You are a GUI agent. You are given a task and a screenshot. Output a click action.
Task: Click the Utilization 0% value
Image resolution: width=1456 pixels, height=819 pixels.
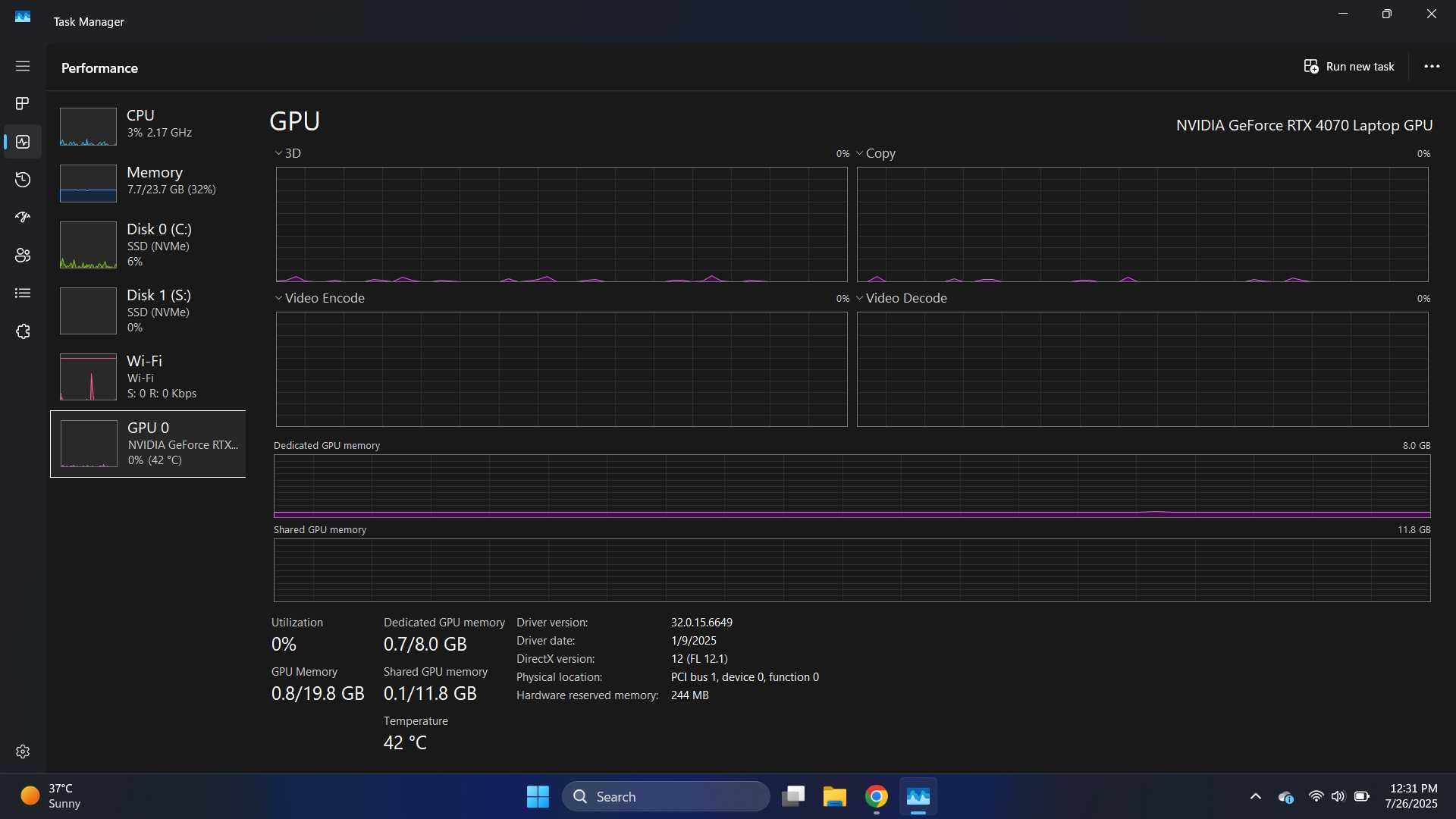click(284, 644)
